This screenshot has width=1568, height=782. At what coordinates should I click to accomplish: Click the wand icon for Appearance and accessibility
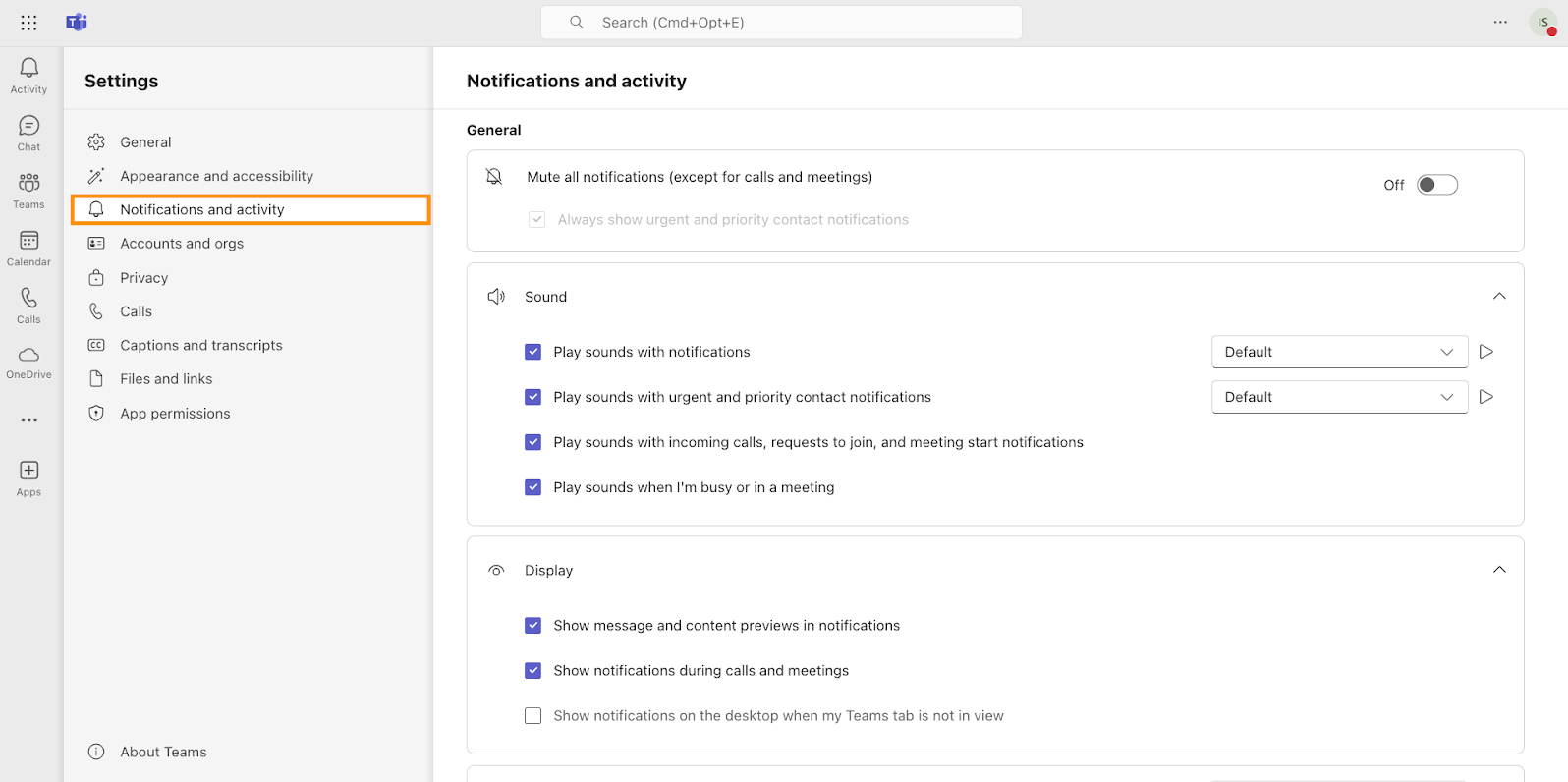point(96,176)
